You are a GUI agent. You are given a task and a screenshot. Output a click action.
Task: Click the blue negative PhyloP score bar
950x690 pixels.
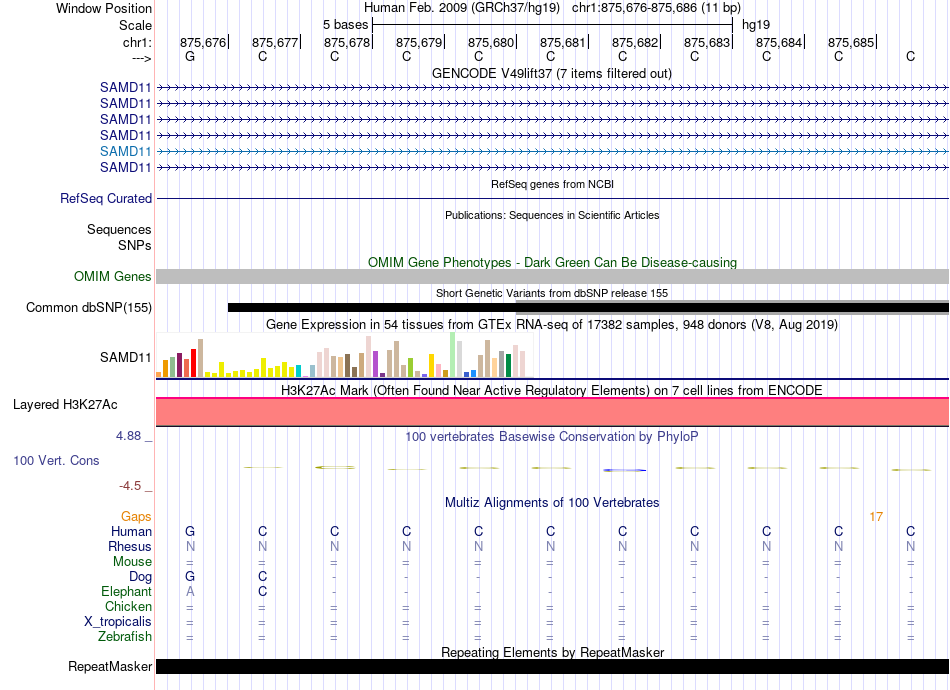[625, 470]
